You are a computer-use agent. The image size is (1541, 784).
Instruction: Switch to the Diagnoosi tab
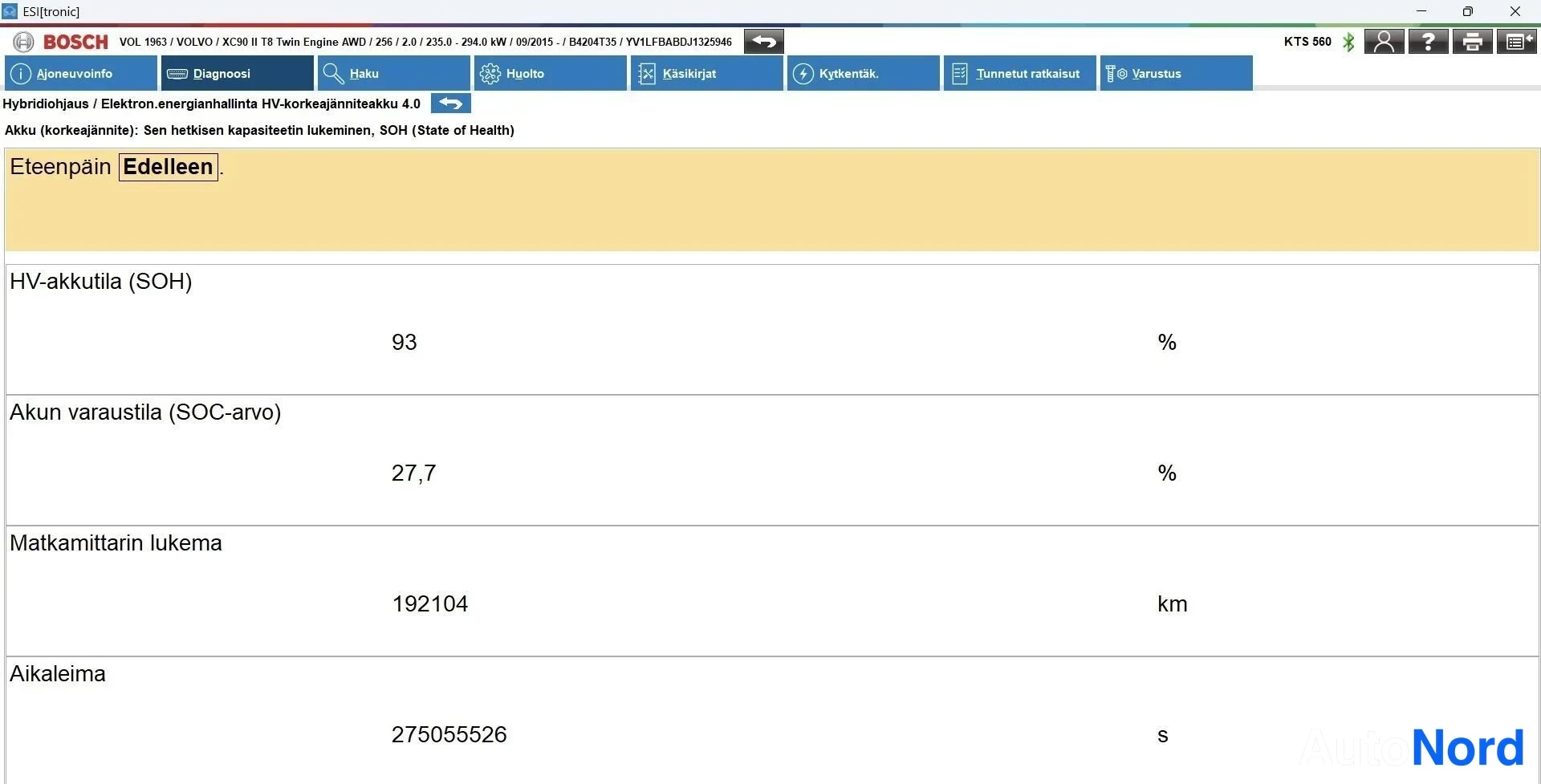[x=237, y=73]
